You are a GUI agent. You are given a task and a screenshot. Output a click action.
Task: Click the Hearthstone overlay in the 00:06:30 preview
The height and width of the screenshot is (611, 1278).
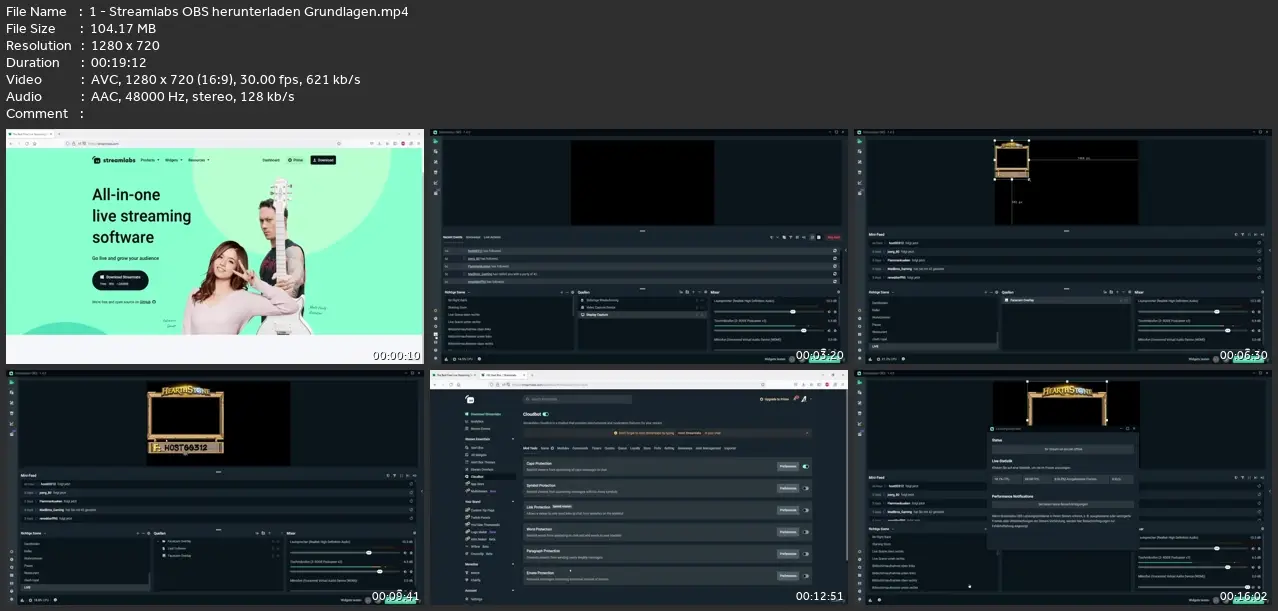click(1012, 160)
